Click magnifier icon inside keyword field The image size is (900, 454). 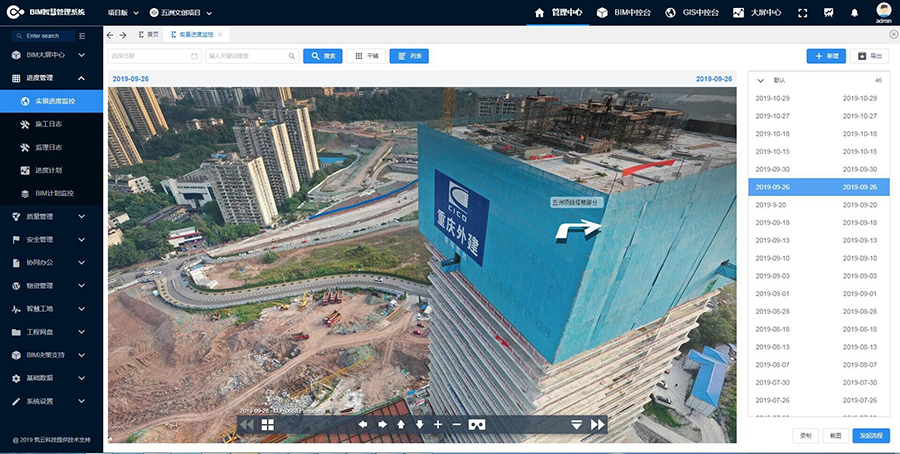292,56
